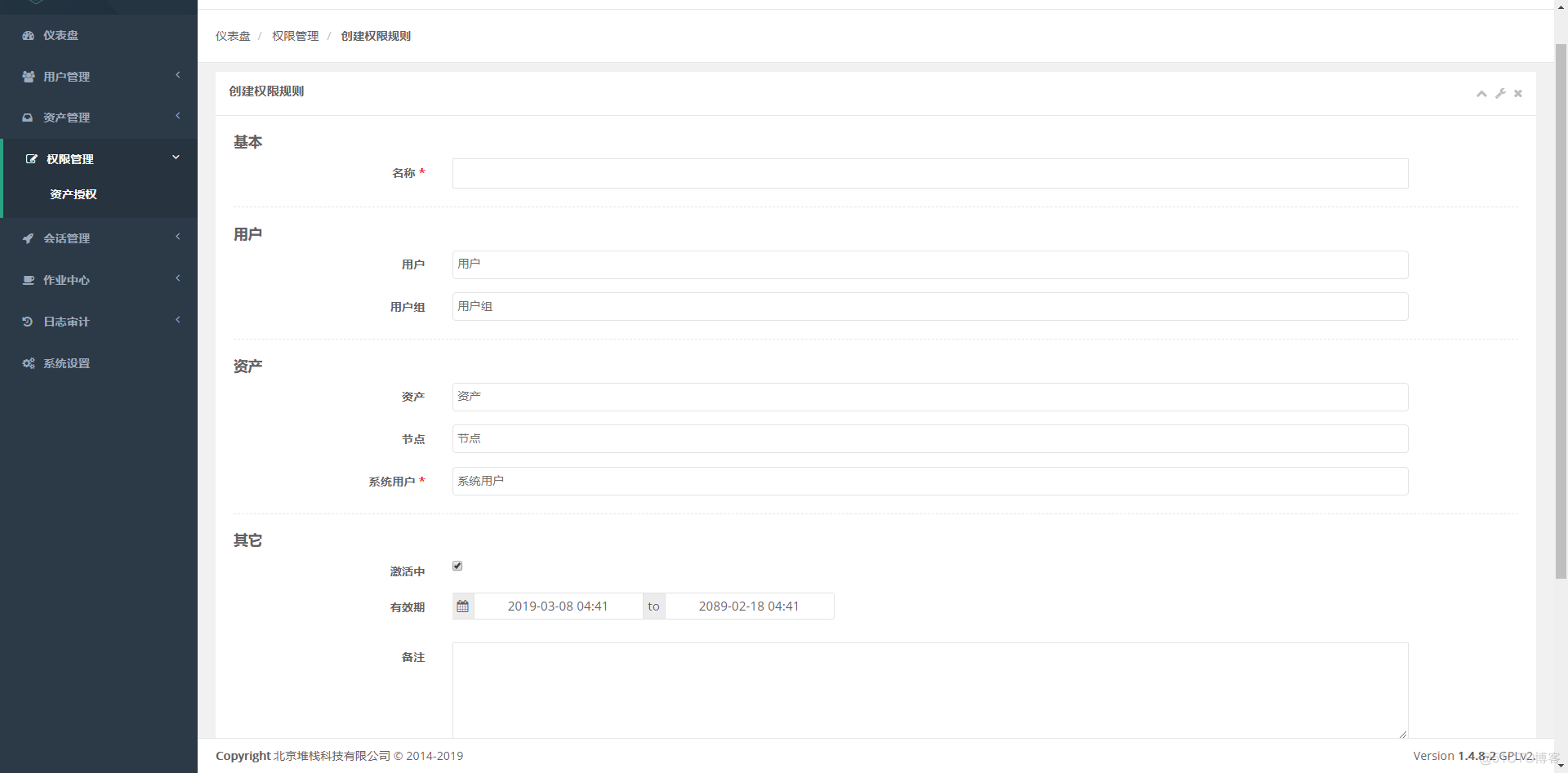
Task: Click the edit icon beside 权限管理
Action: [x=32, y=159]
